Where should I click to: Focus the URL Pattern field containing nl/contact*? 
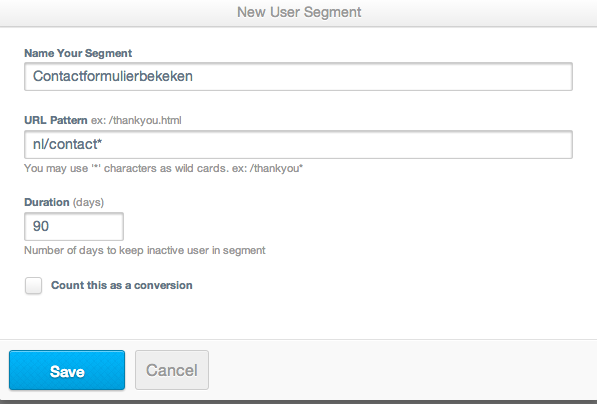pyautogui.click(x=298, y=145)
